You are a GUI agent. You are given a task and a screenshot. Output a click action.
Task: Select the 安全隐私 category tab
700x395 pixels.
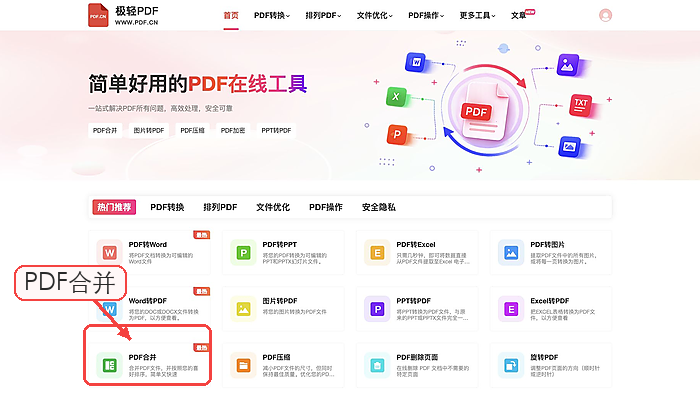click(x=379, y=207)
